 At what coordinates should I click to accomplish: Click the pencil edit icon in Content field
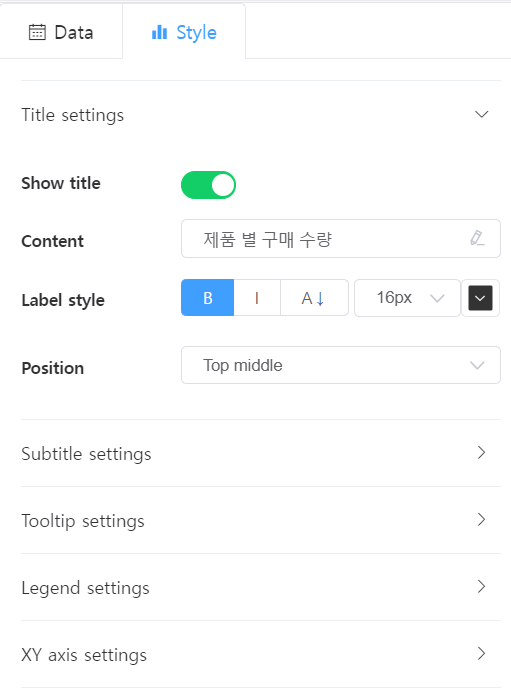click(x=477, y=238)
